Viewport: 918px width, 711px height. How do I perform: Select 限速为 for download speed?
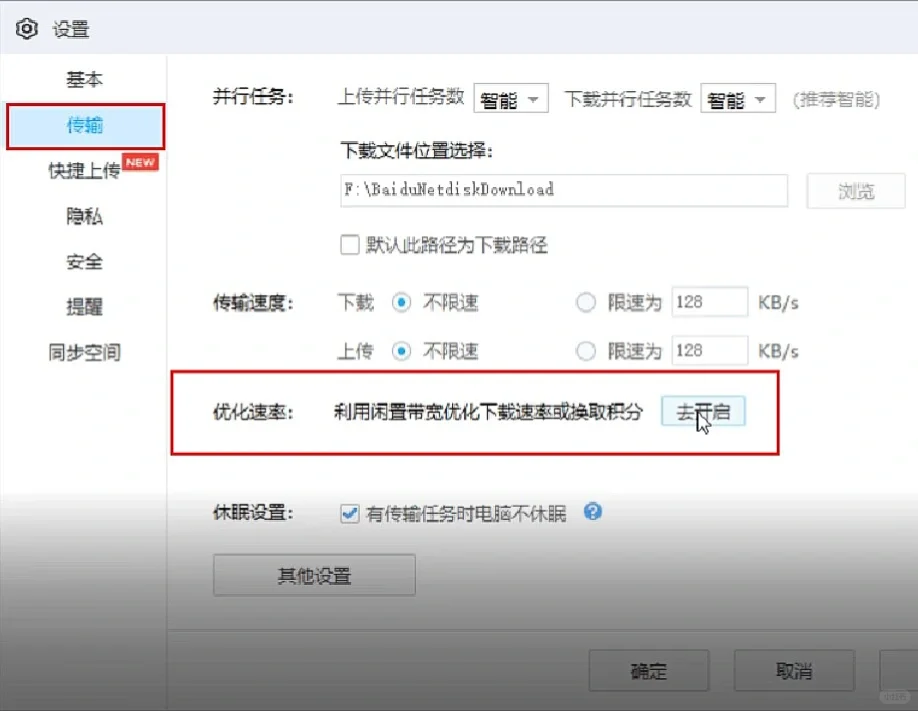point(586,302)
